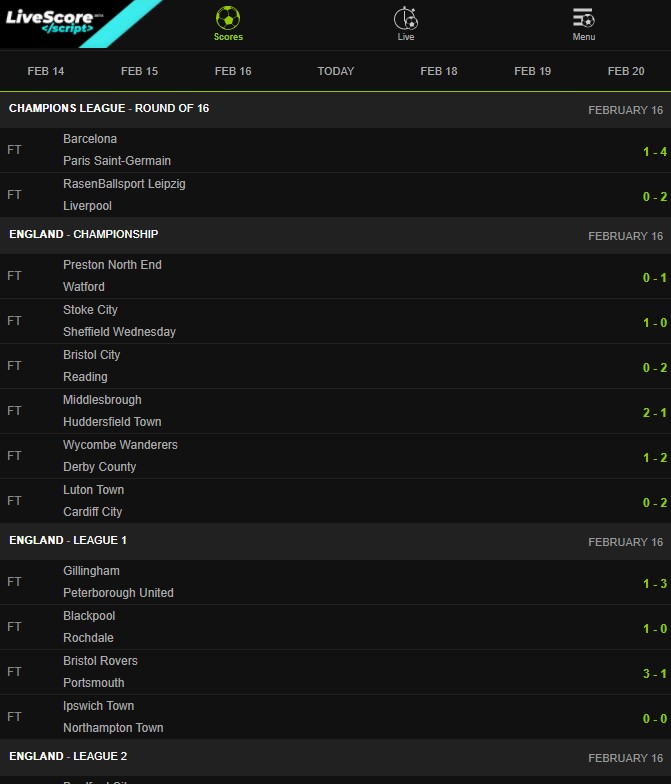671x784 pixels.
Task: Select Portsmouth team name
Action: [94, 683]
